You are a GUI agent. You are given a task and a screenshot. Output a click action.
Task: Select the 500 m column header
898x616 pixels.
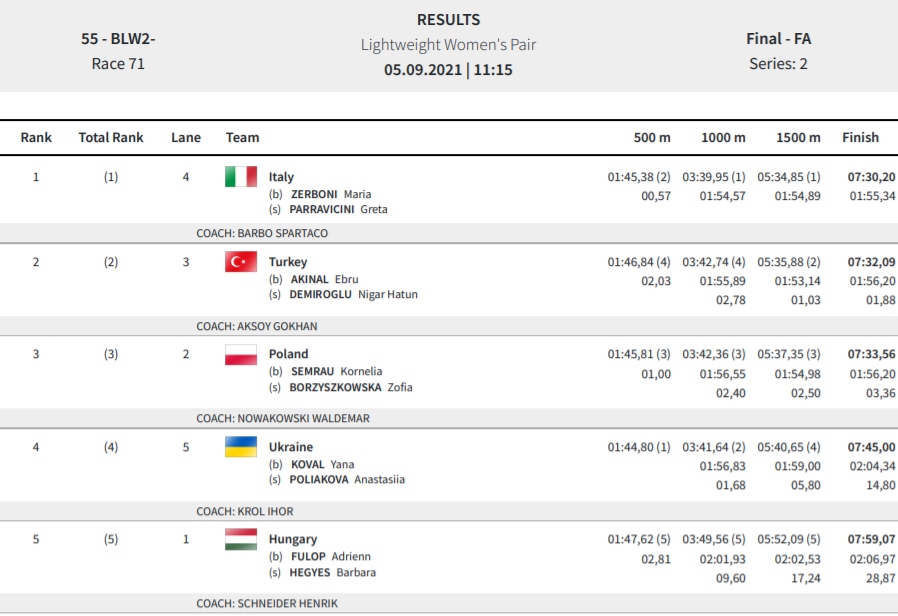click(x=652, y=137)
